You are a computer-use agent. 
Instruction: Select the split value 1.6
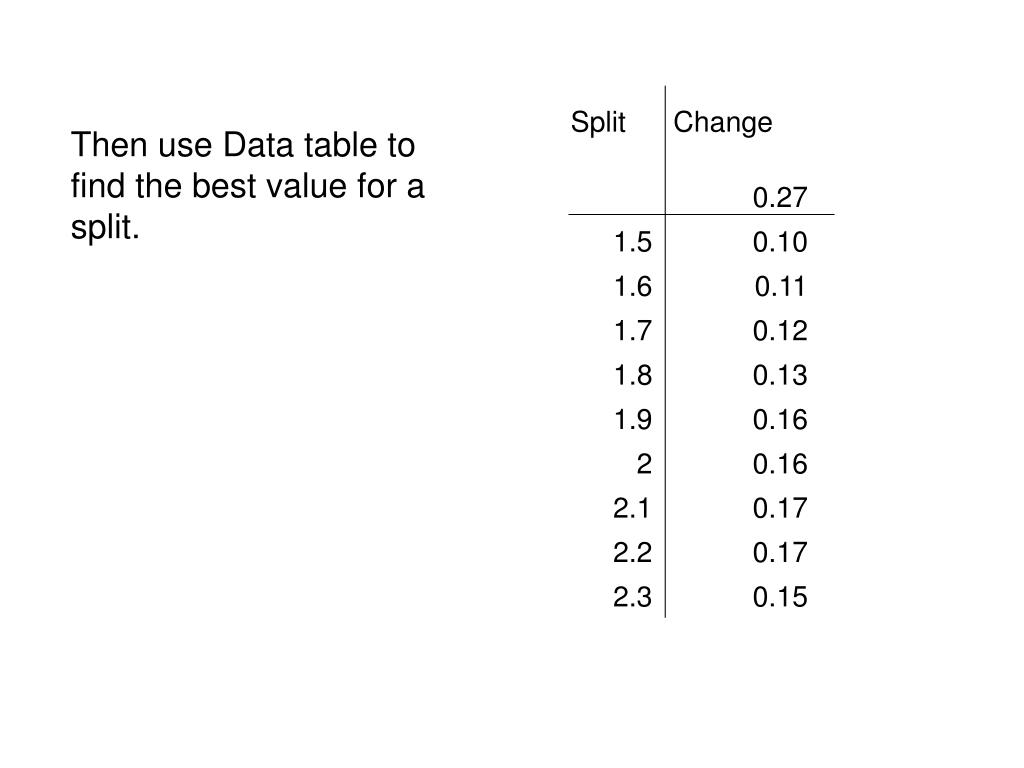(632, 287)
